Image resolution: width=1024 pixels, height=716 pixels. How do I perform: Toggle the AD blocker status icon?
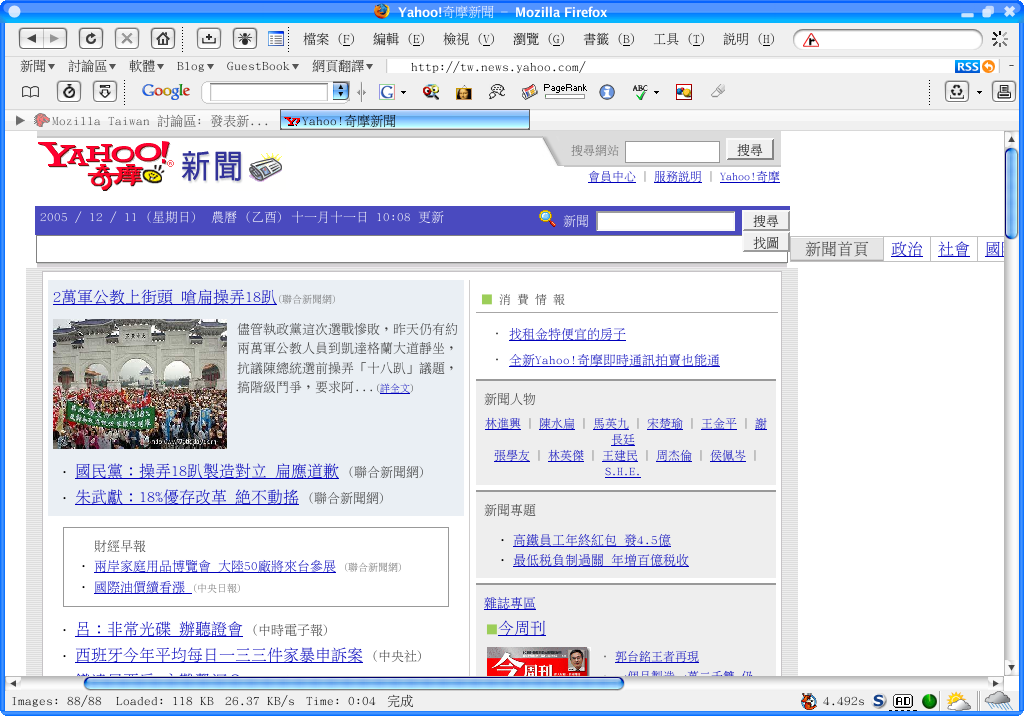903,701
